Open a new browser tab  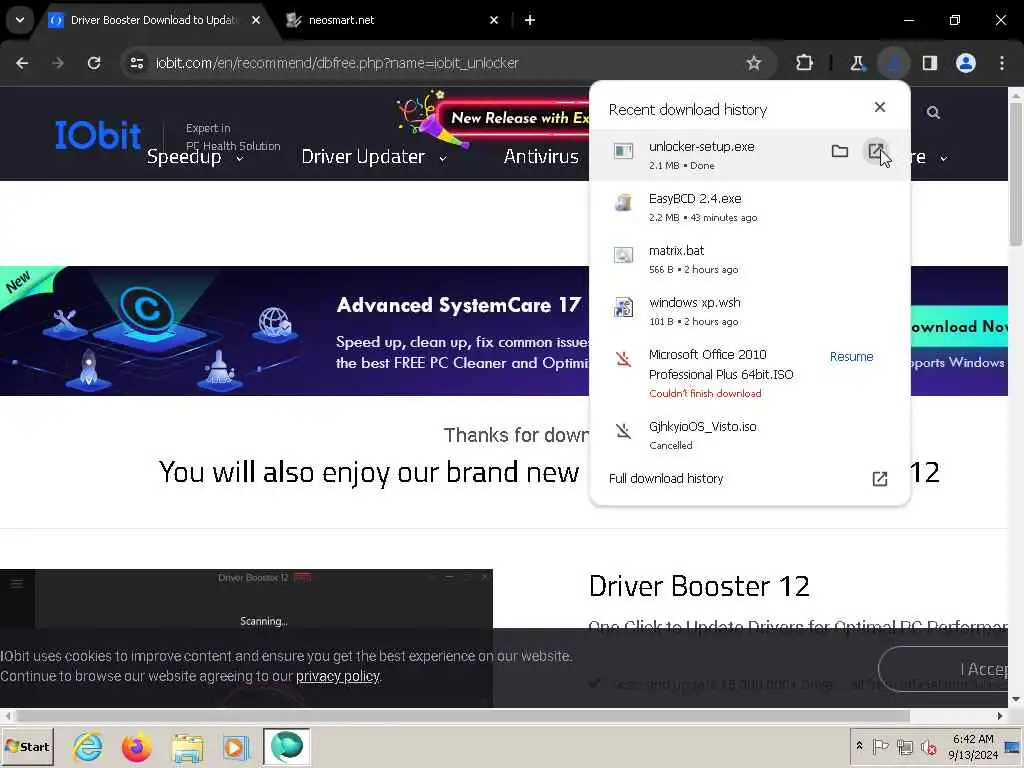[530, 20]
